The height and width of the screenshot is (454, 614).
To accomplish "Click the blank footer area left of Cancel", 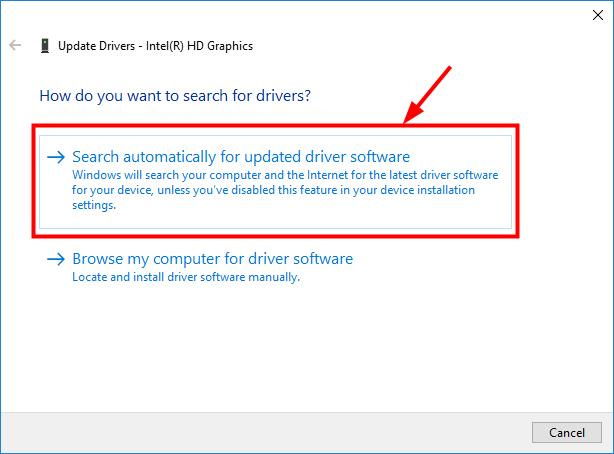I will tap(270, 431).
